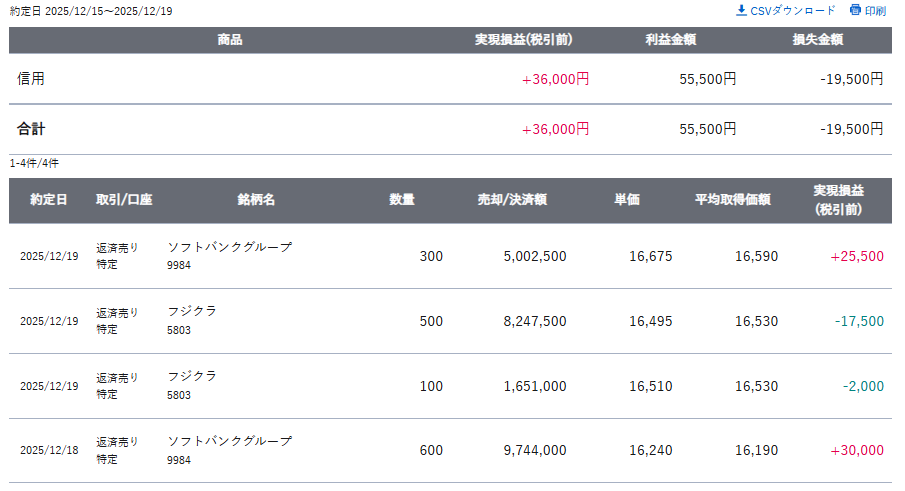
Task: Click the 平均取得価額 column header
Action: 732,200
